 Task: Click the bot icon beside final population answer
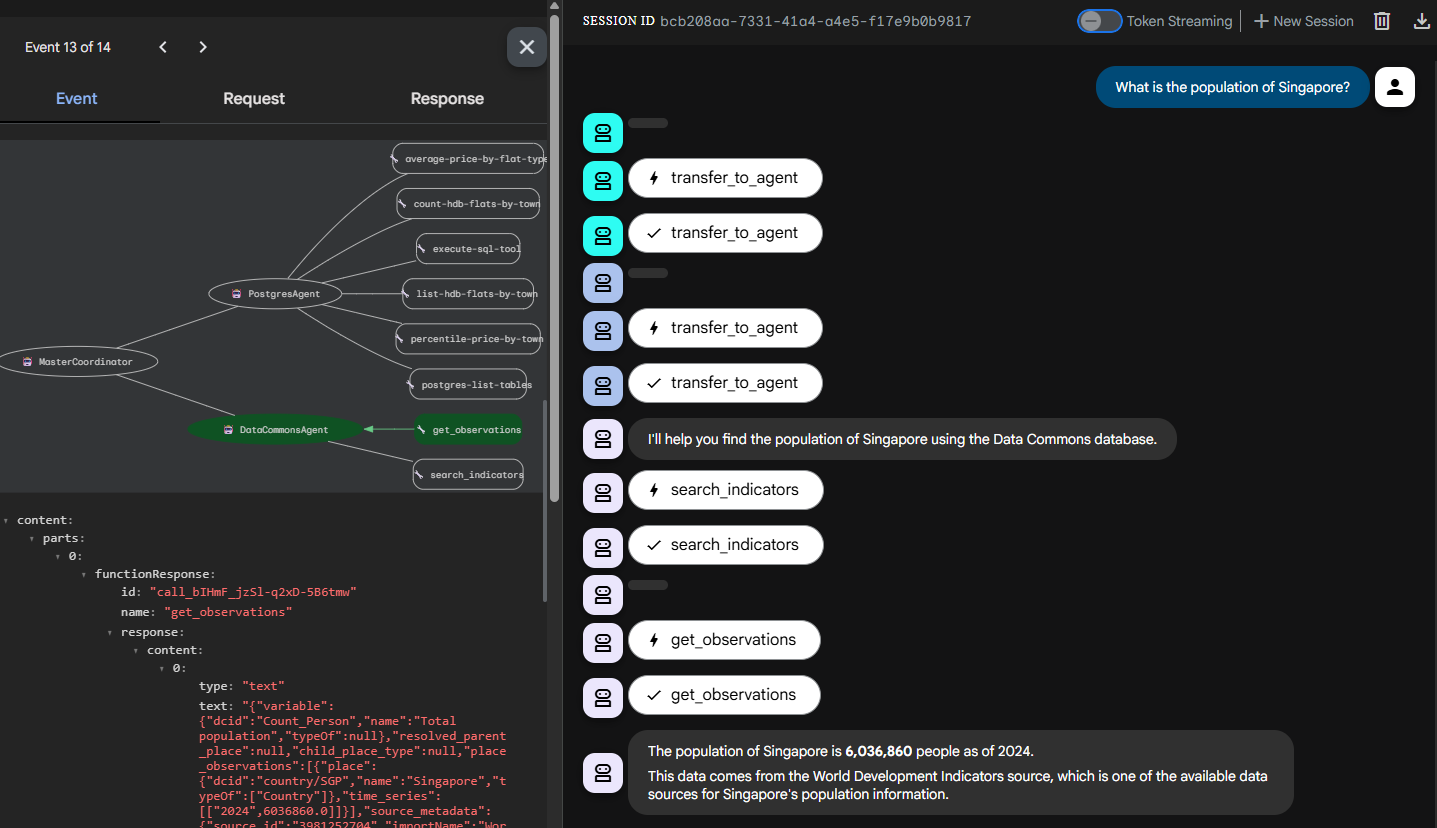point(602,772)
